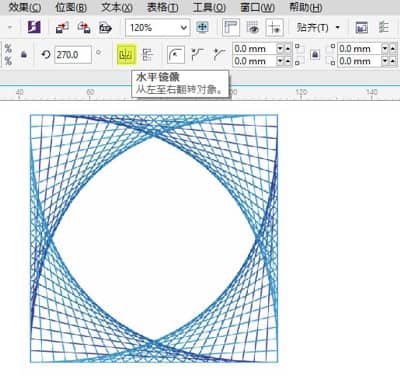Select the scalloped corner icon

click(197, 54)
